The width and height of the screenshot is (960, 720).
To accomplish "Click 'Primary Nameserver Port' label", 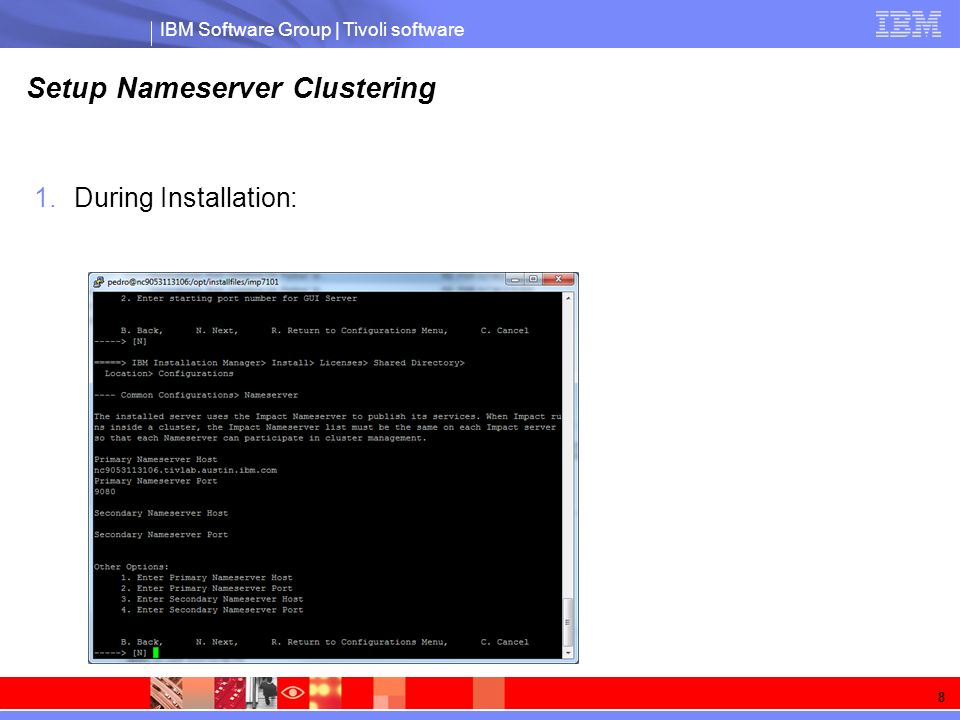I will [156, 481].
